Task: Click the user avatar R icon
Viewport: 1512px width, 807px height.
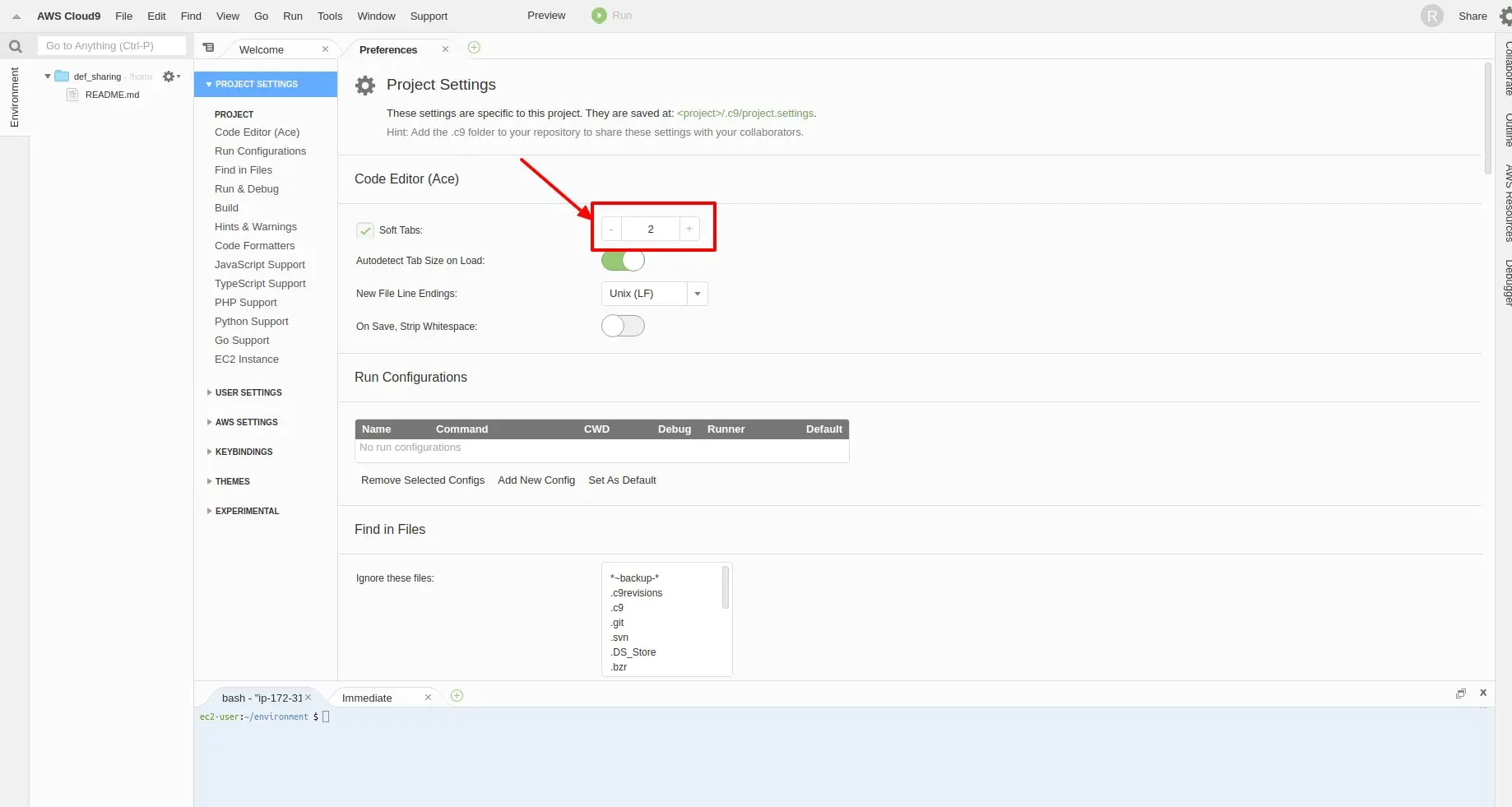Action: (x=1432, y=16)
